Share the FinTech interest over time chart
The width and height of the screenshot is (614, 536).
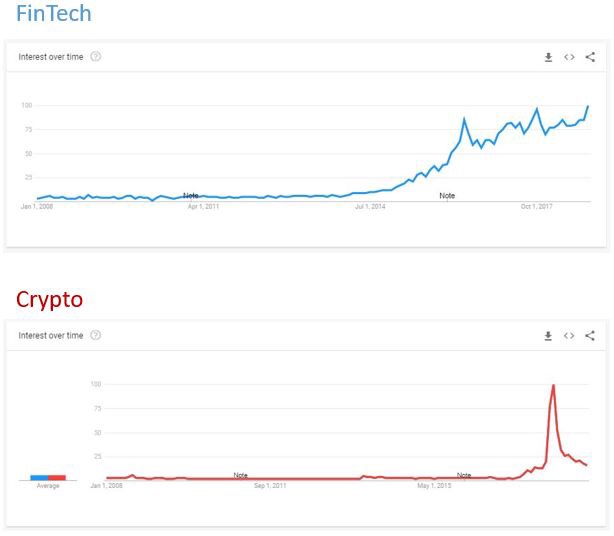(590, 57)
